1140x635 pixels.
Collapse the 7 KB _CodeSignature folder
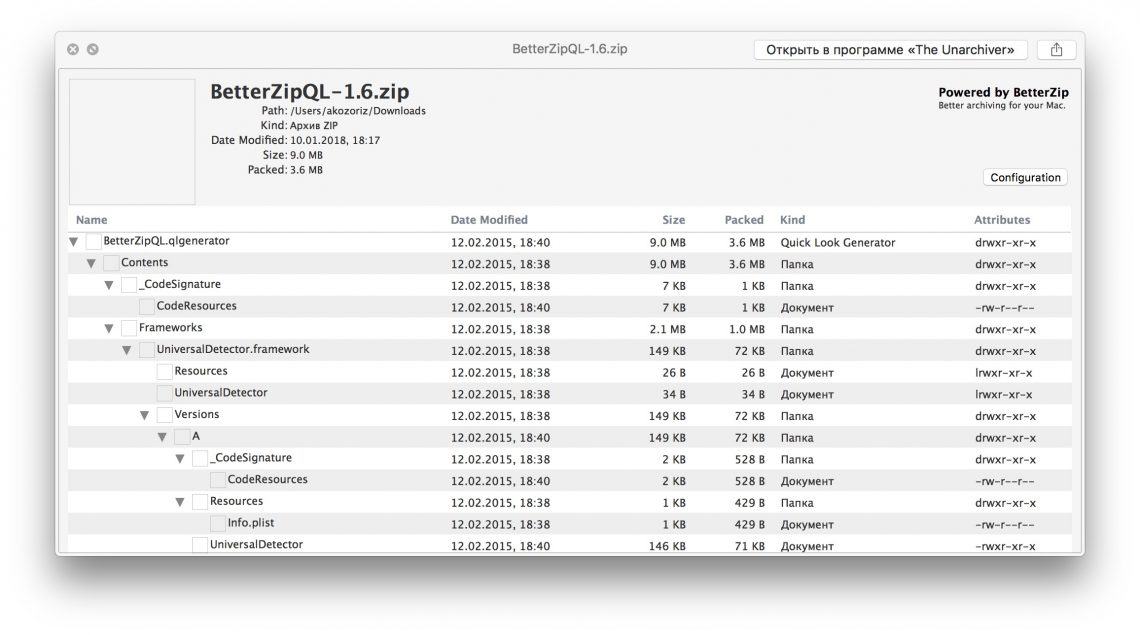click(108, 285)
